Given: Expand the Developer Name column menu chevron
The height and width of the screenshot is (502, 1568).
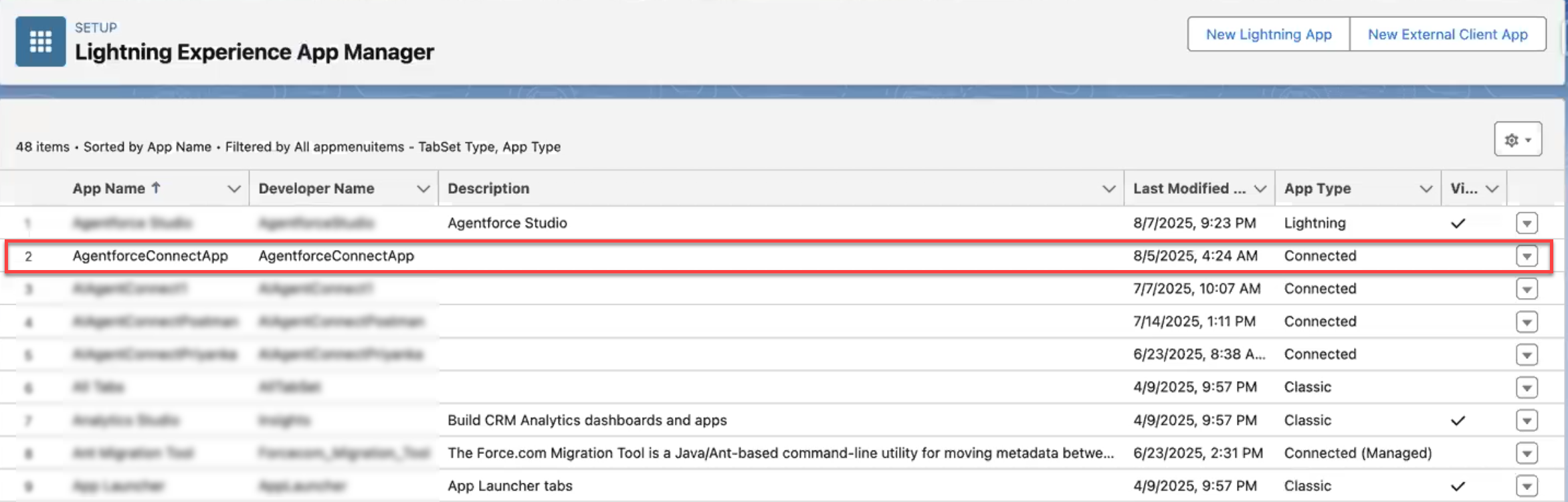Looking at the screenshot, I should pyautogui.click(x=423, y=189).
